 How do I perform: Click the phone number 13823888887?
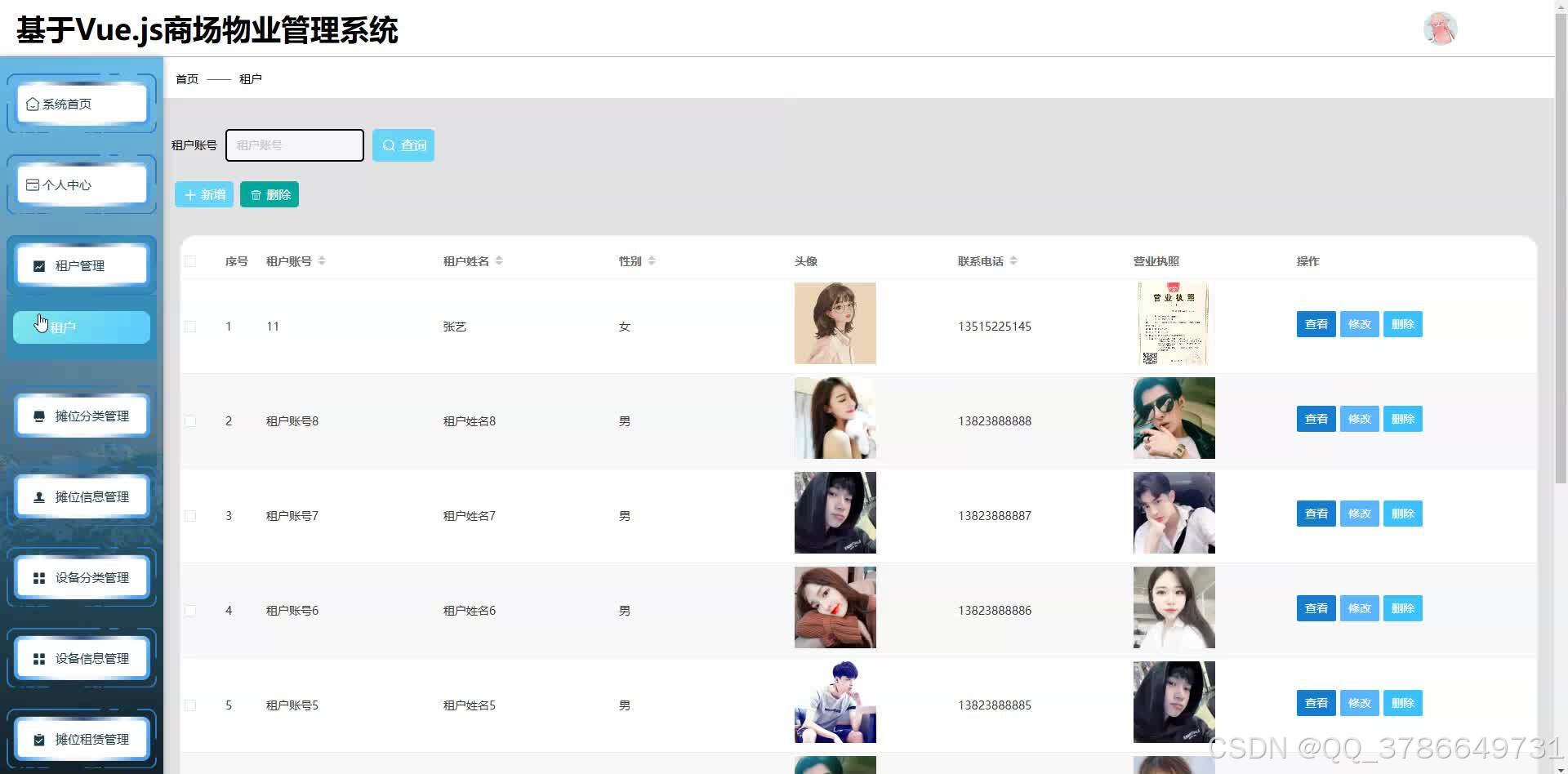995,516
